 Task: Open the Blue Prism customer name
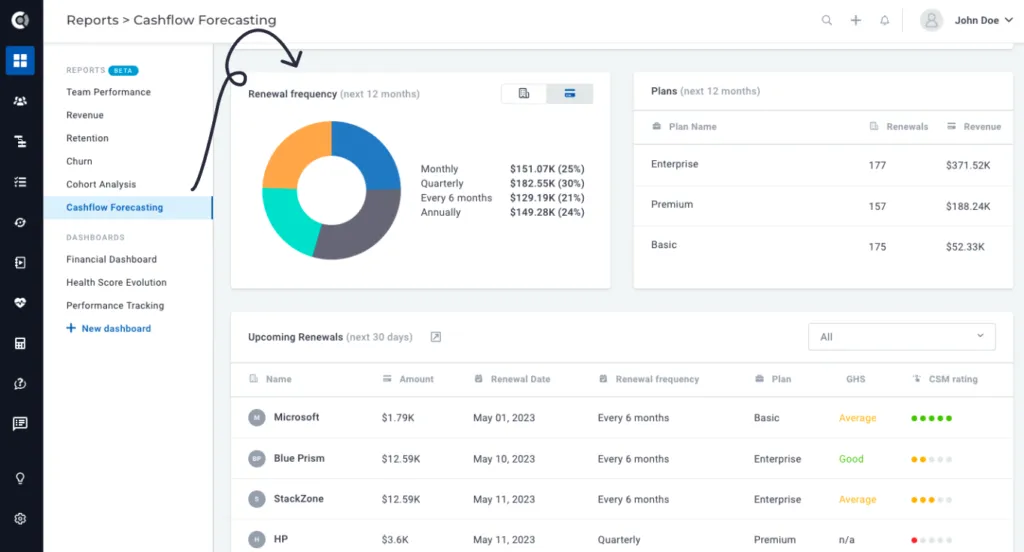click(299, 459)
